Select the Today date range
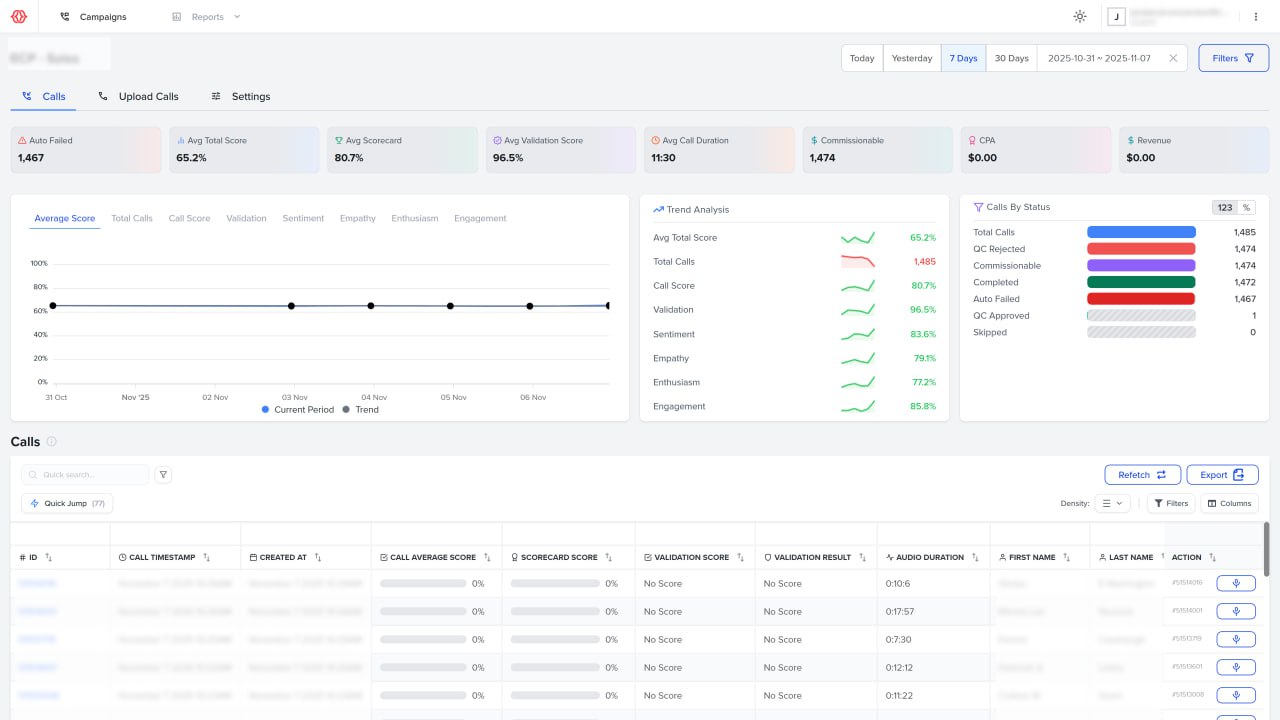 point(862,58)
